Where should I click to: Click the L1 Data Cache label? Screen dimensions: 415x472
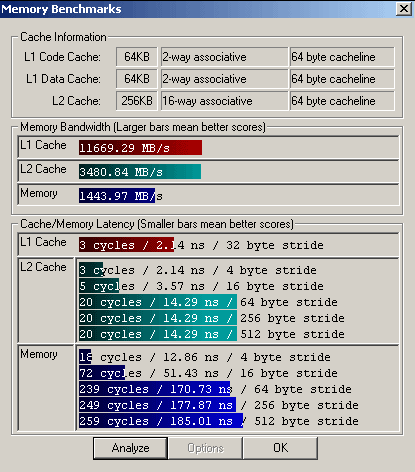pyautogui.click(x=63, y=79)
